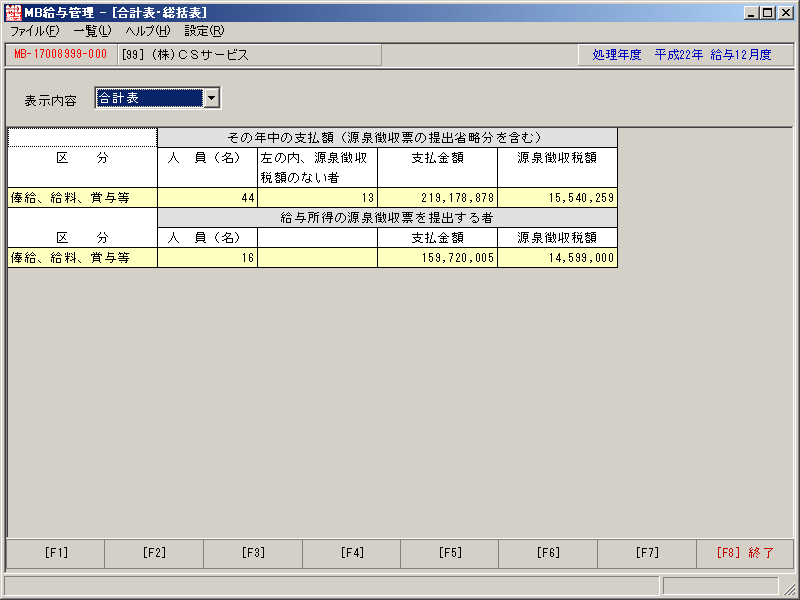Screen dimensions: 800x600
Task: Click the [F7] function button
Action: point(647,553)
